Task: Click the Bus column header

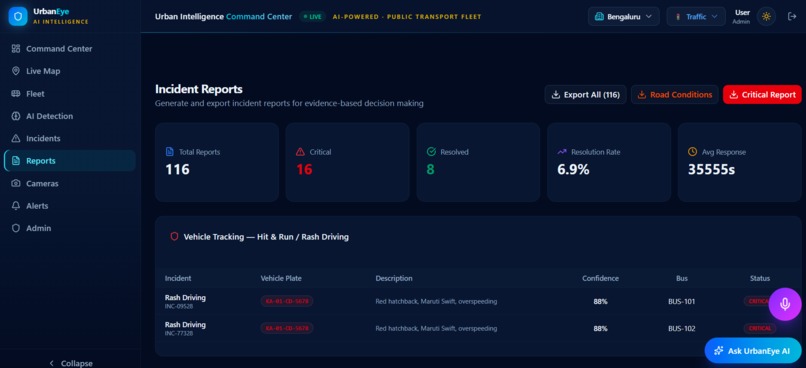Action: pos(682,279)
